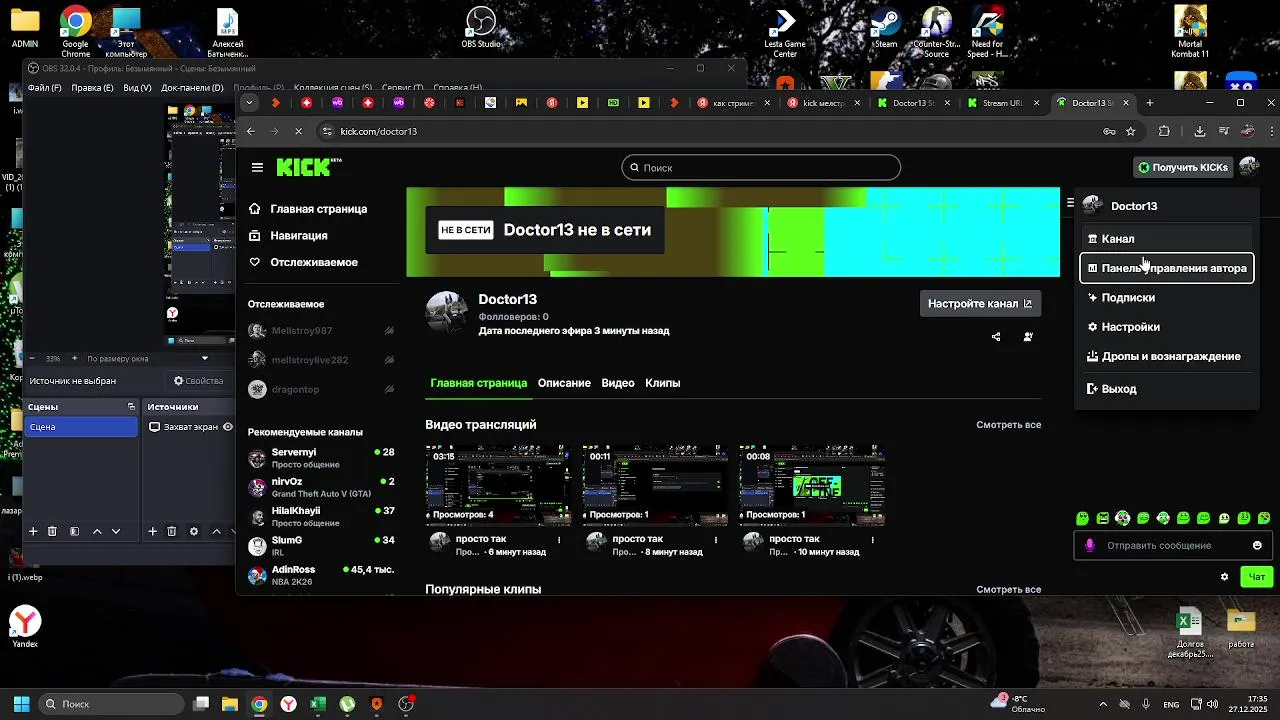Image resolution: width=1280 pixels, height=720 pixels.
Task: Open scene filters icon in OBS
Action: [74, 531]
